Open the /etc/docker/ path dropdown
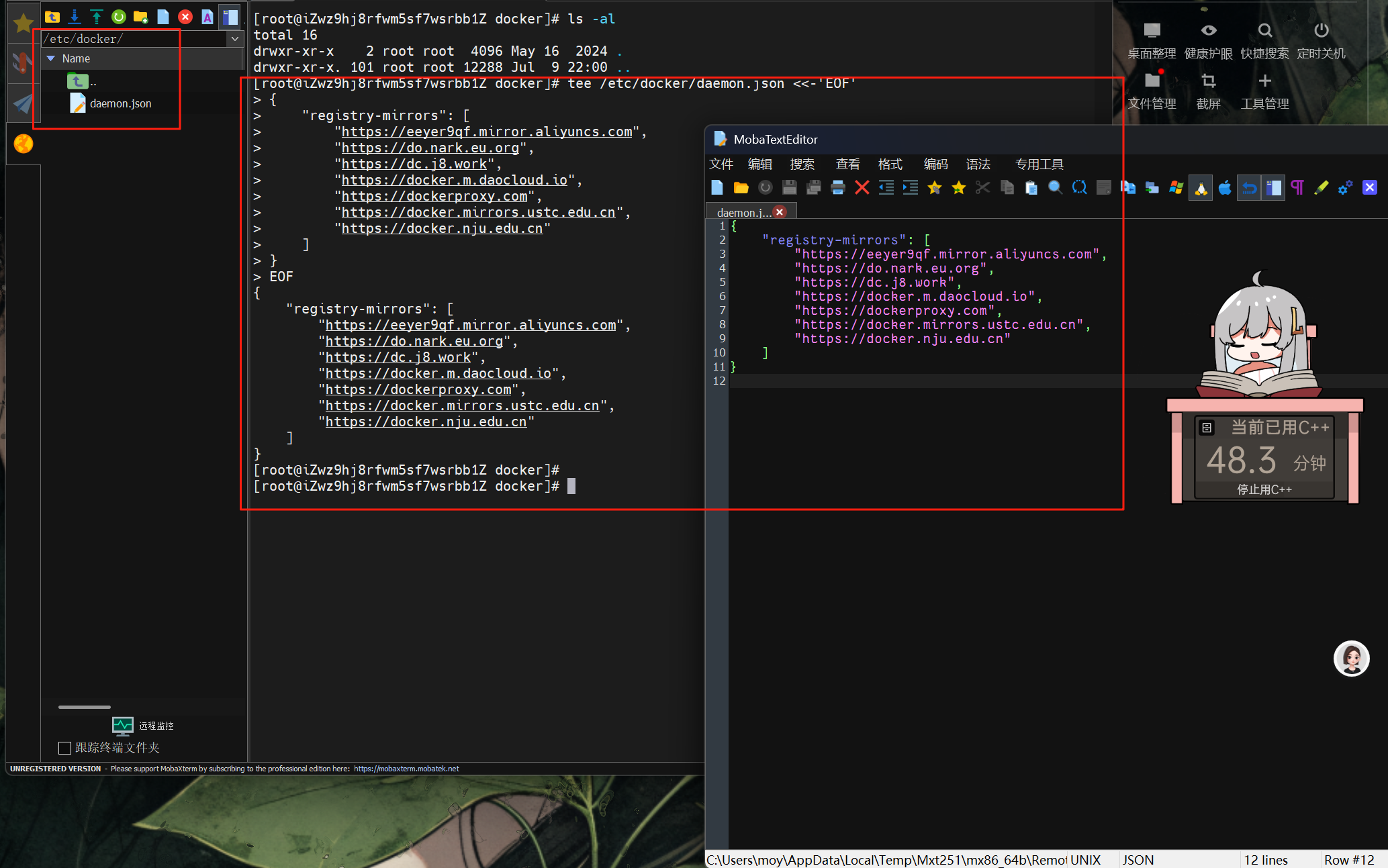Image resolution: width=1388 pixels, height=868 pixels. coord(234,38)
